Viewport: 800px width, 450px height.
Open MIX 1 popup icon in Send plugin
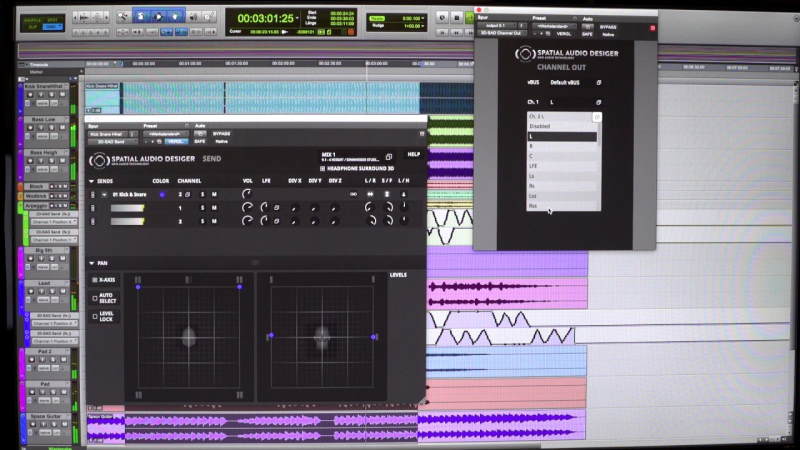(389, 157)
